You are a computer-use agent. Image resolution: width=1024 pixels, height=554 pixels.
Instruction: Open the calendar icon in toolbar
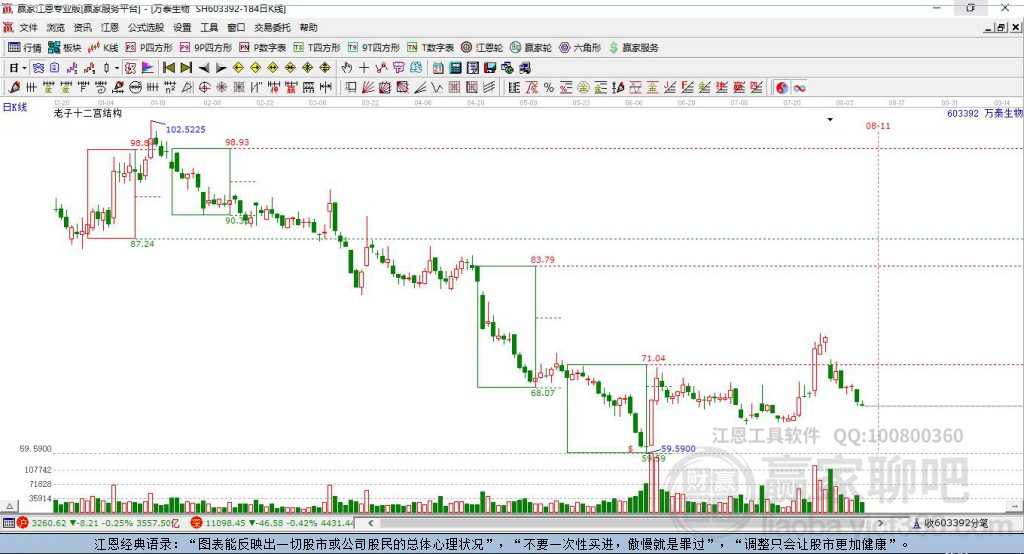pyautogui.click(x=438, y=68)
